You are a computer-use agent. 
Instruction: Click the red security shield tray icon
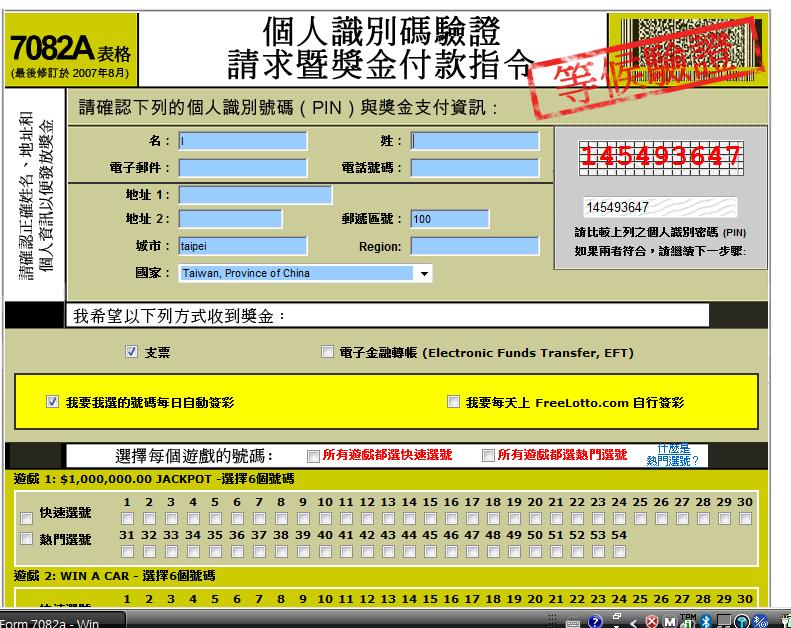coord(652,622)
